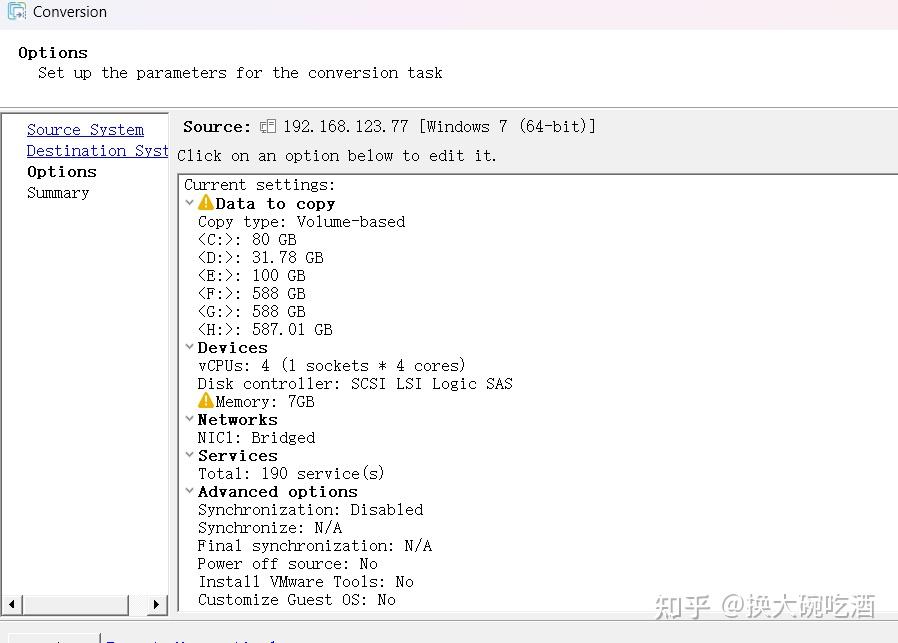Select the Options step in the sidebar
Image resolution: width=898 pixels, height=643 pixels.
point(62,171)
